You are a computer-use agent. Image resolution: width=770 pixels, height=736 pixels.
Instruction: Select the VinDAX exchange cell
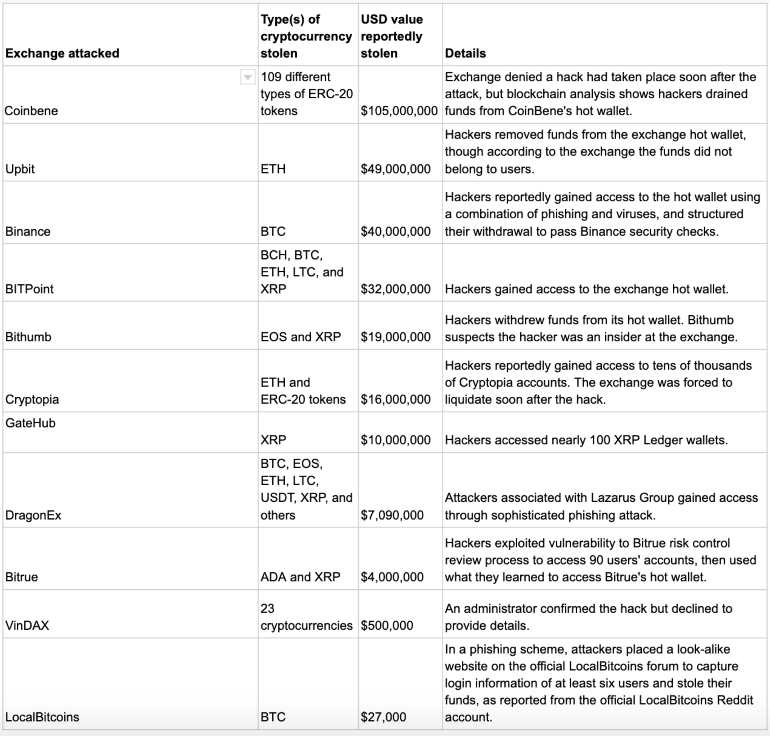click(x=130, y=614)
